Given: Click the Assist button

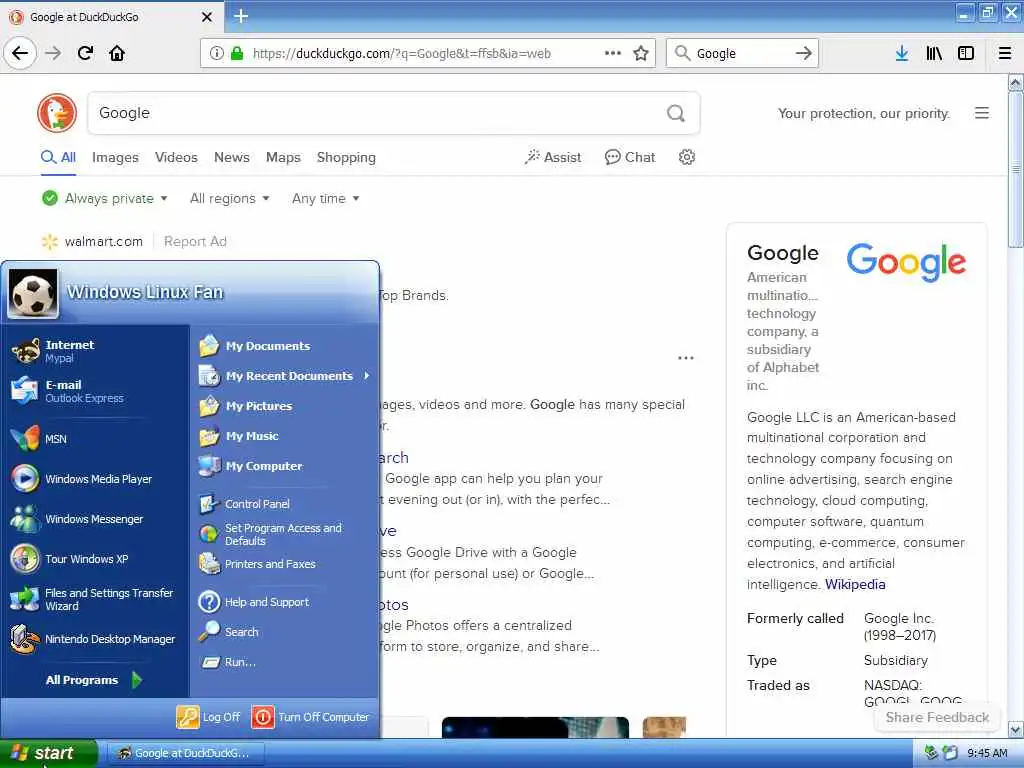Looking at the screenshot, I should [552, 157].
